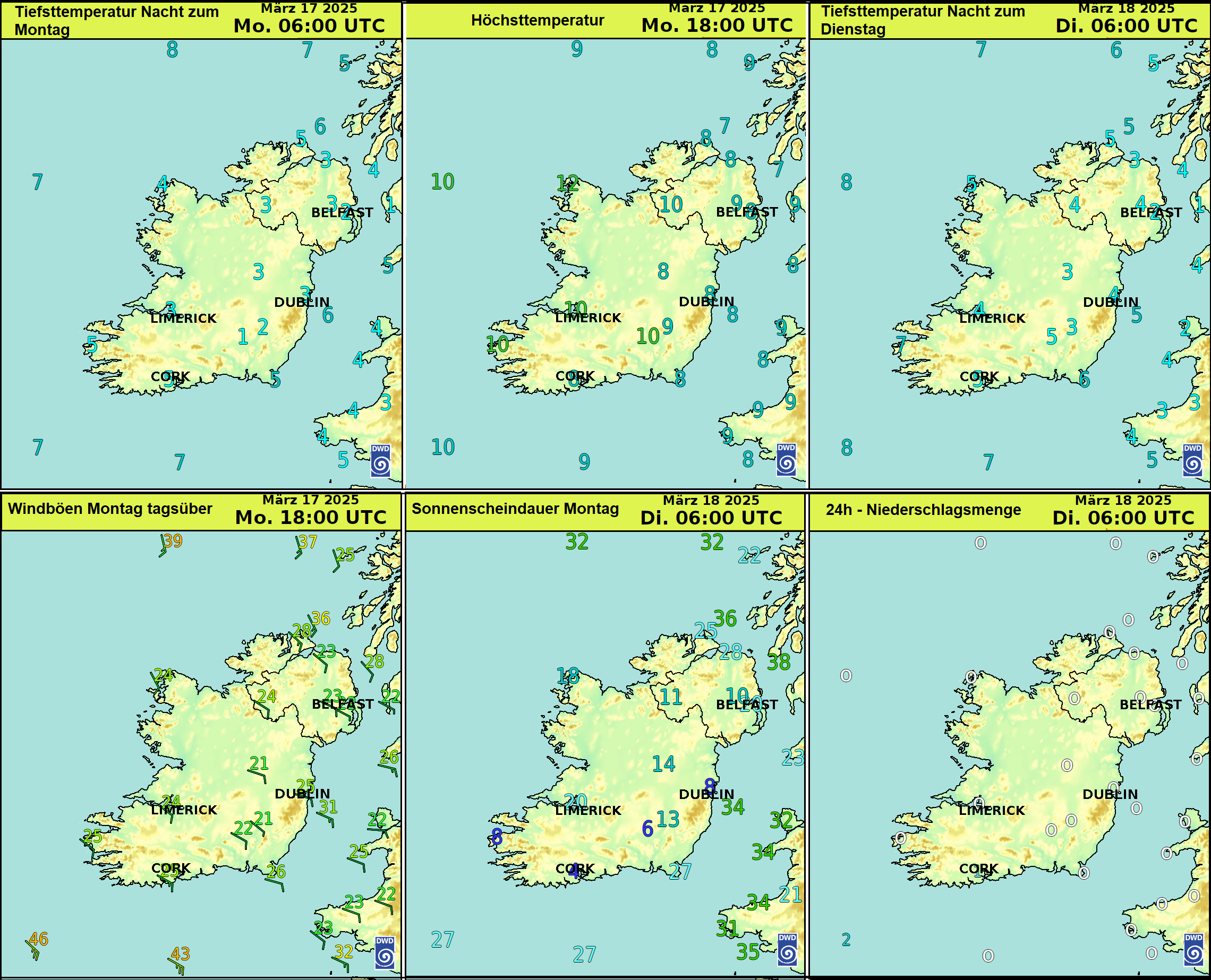
Task: Click LIMERICK label on Windböen map
Action: point(184,810)
